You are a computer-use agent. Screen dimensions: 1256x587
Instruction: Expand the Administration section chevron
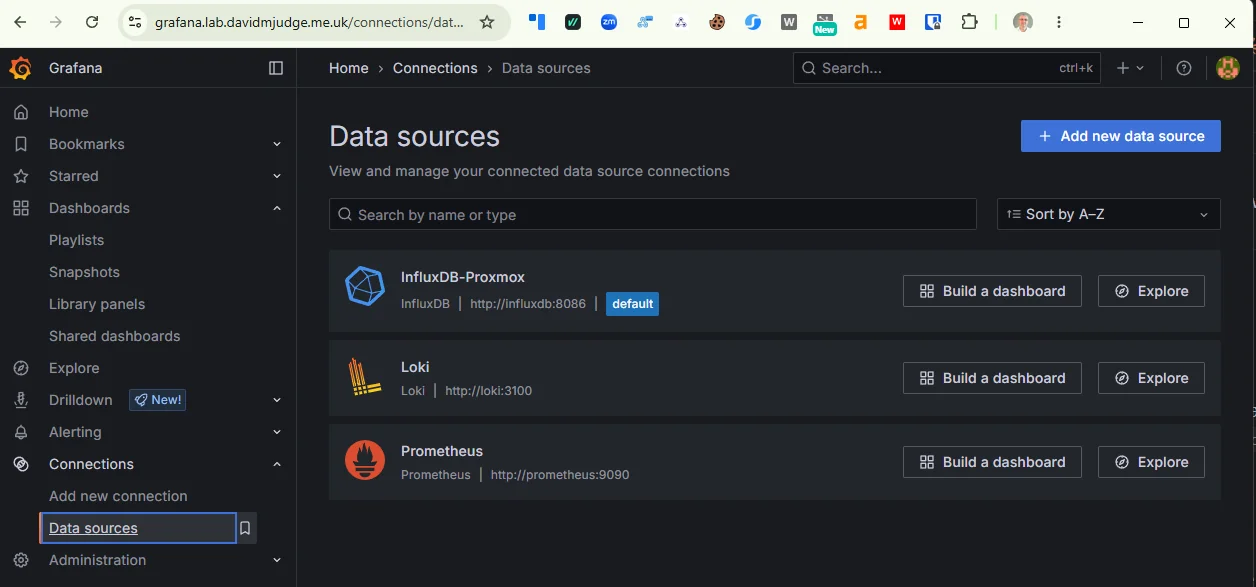pos(277,560)
